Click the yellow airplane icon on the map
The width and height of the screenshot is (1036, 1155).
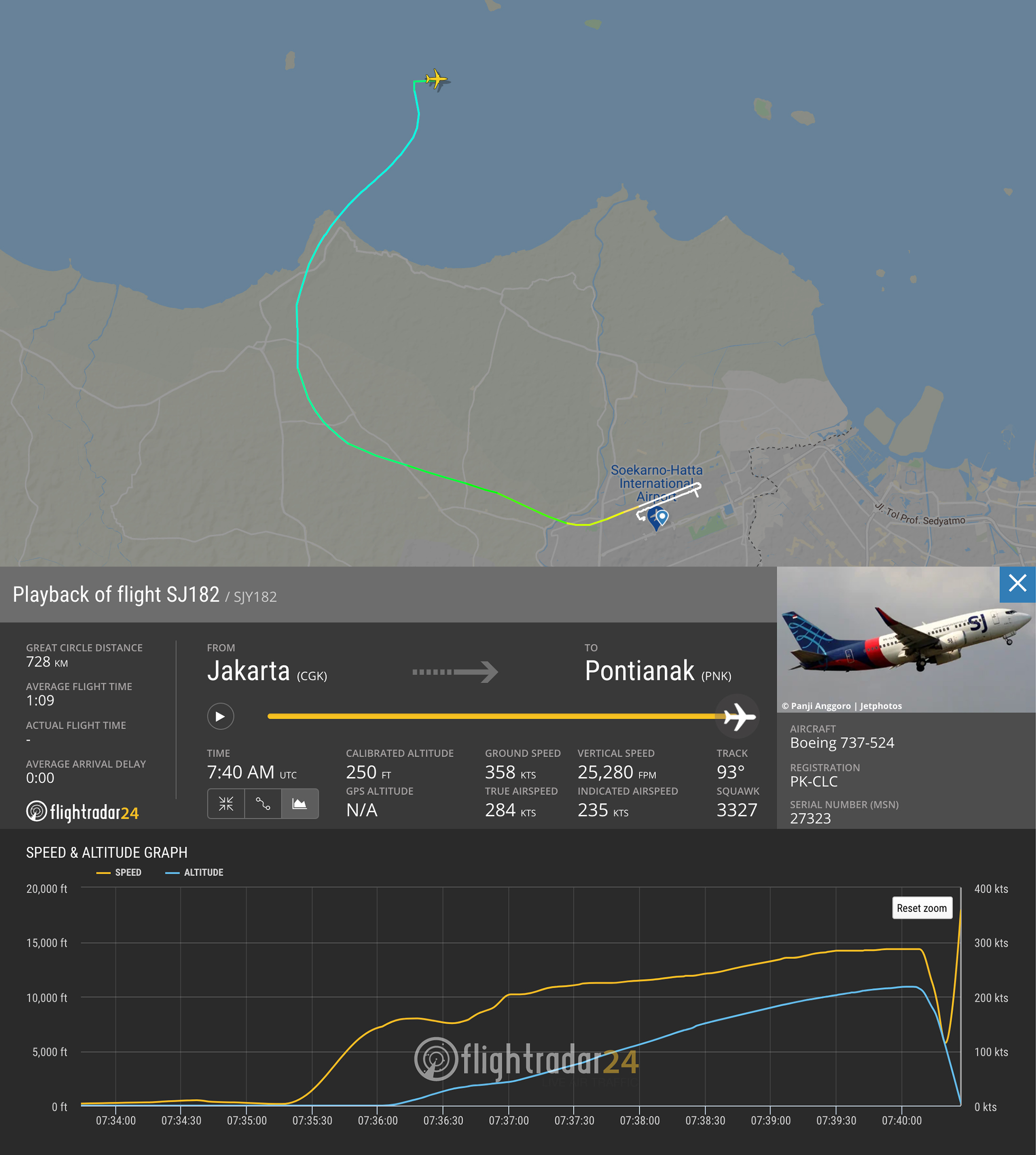pyautogui.click(x=436, y=79)
